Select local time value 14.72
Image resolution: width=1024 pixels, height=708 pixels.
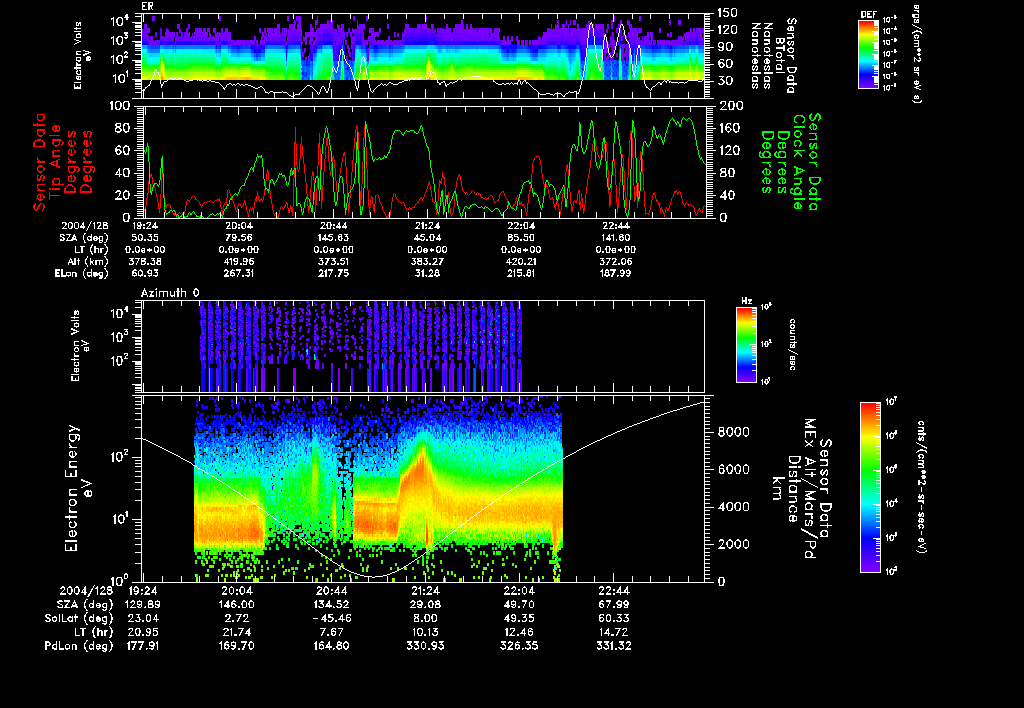[614, 632]
